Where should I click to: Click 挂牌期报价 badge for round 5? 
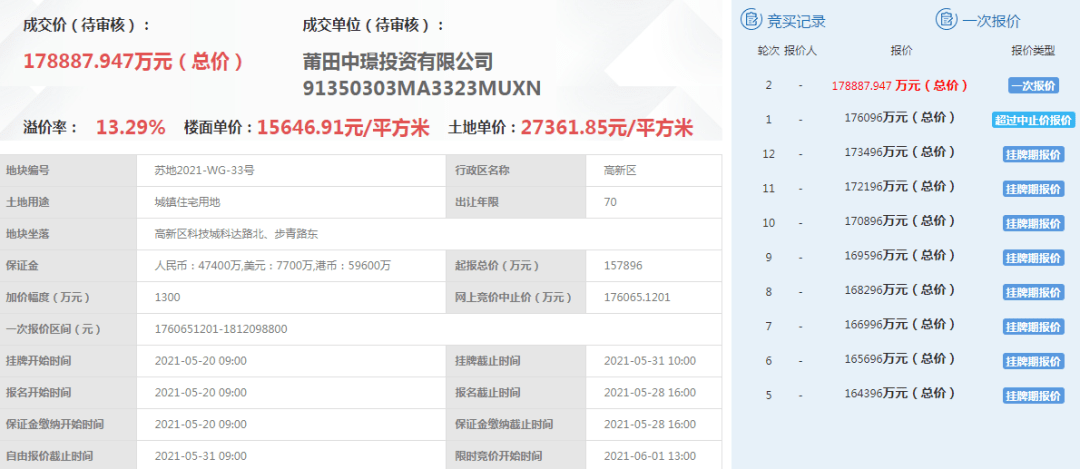(x=1032, y=395)
